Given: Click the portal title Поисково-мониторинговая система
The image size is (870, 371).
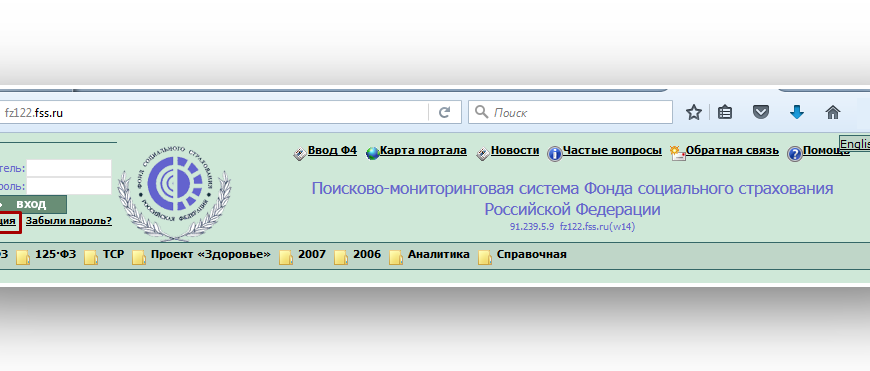Looking at the screenshot, I should tap(572, 199).
